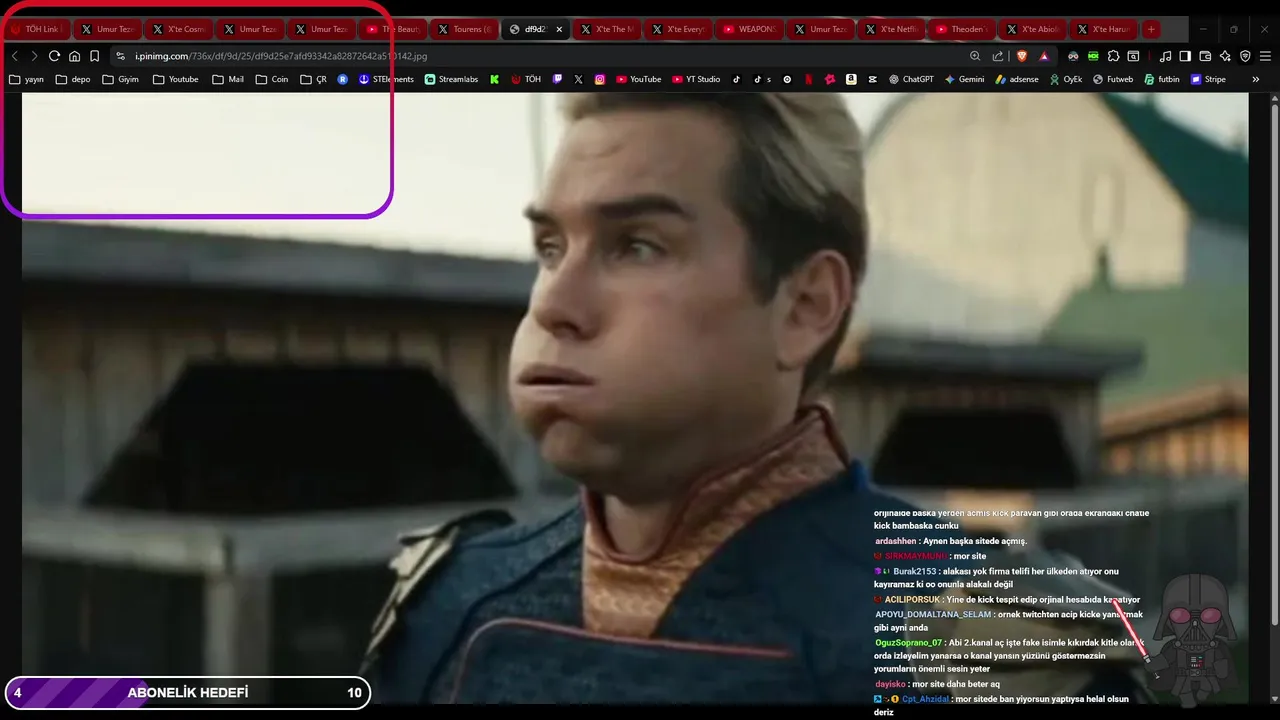
Task: Open the Brave Wallet icon
Action: [1205, 56]
